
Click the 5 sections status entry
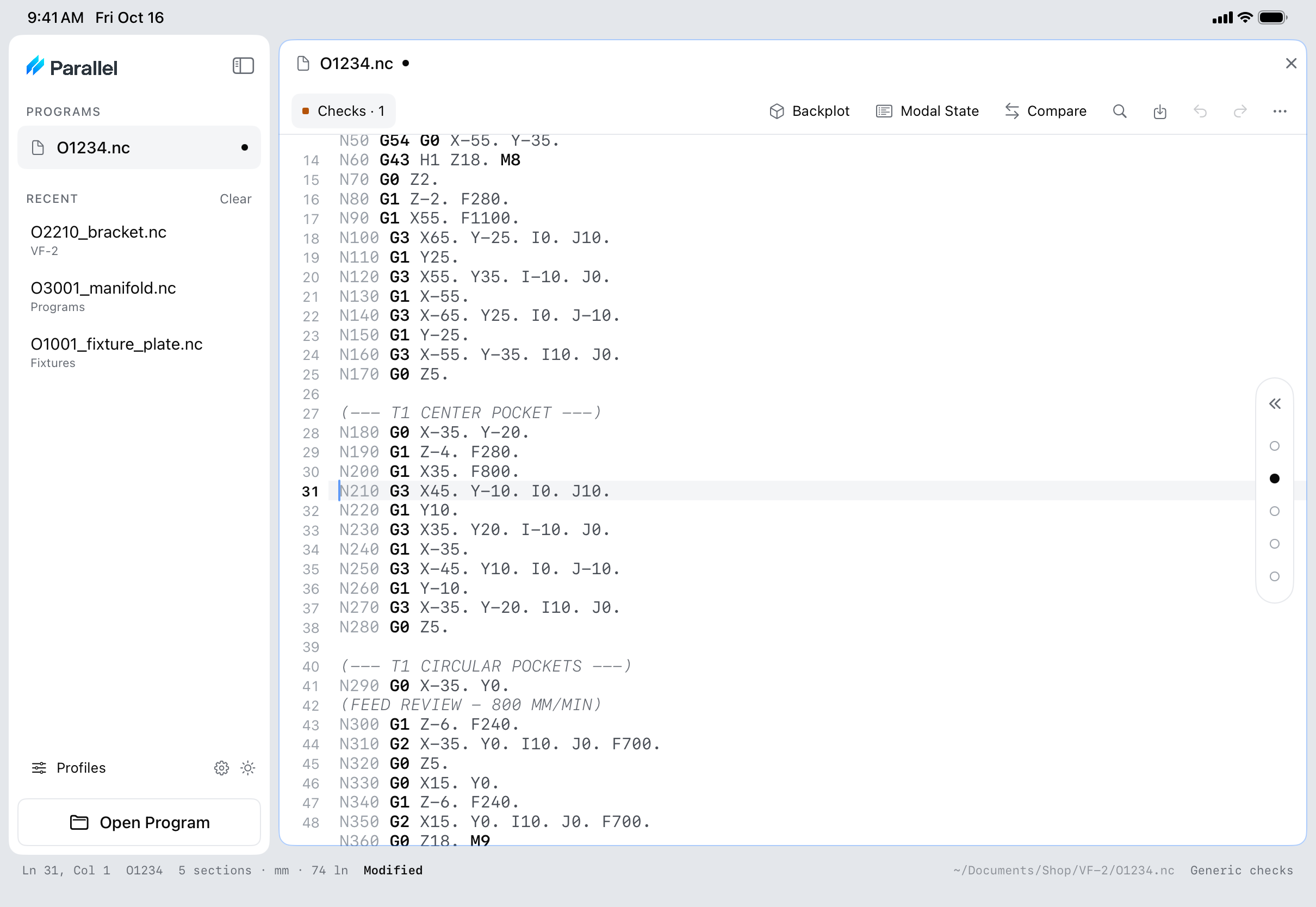point(215,870)
